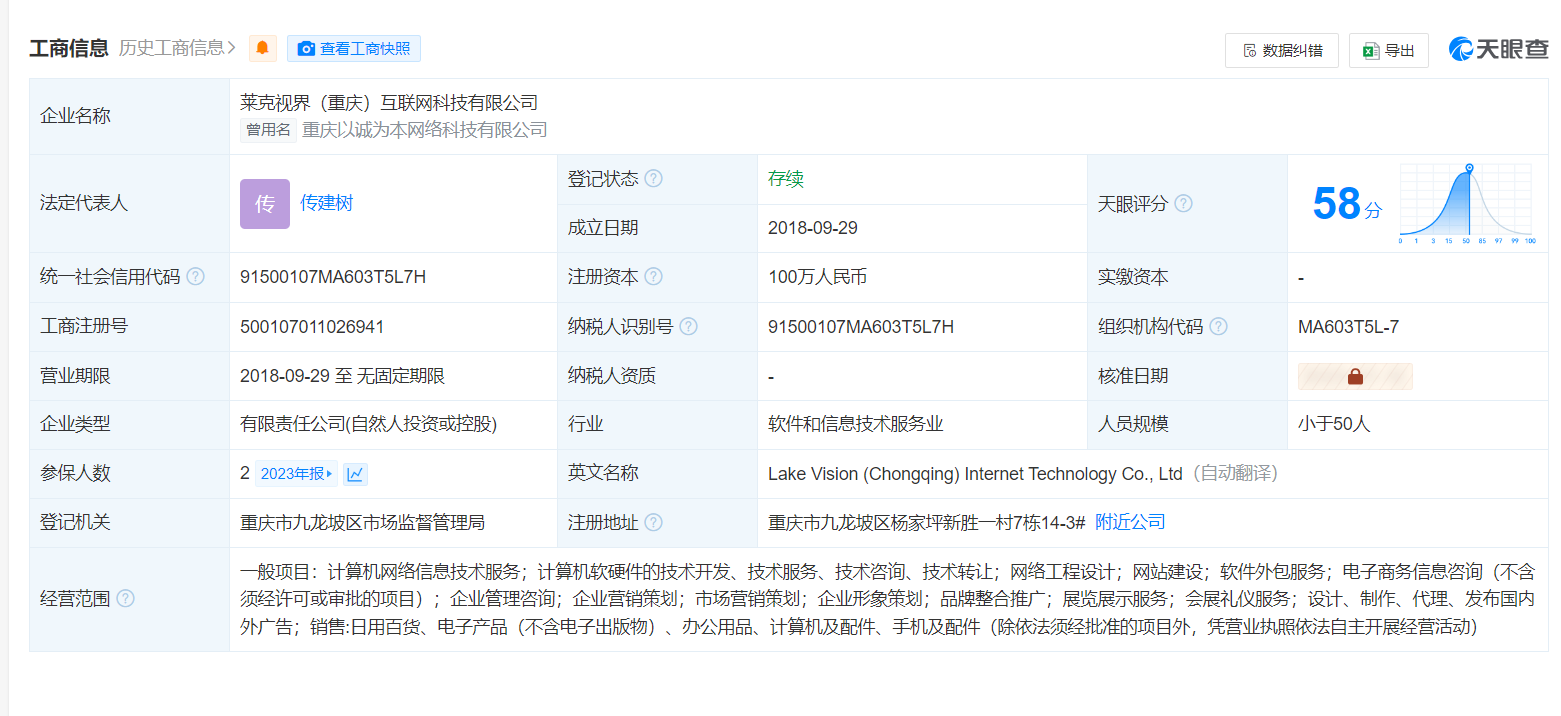Click the 天眼查 logo

[x=1499, y=49]
